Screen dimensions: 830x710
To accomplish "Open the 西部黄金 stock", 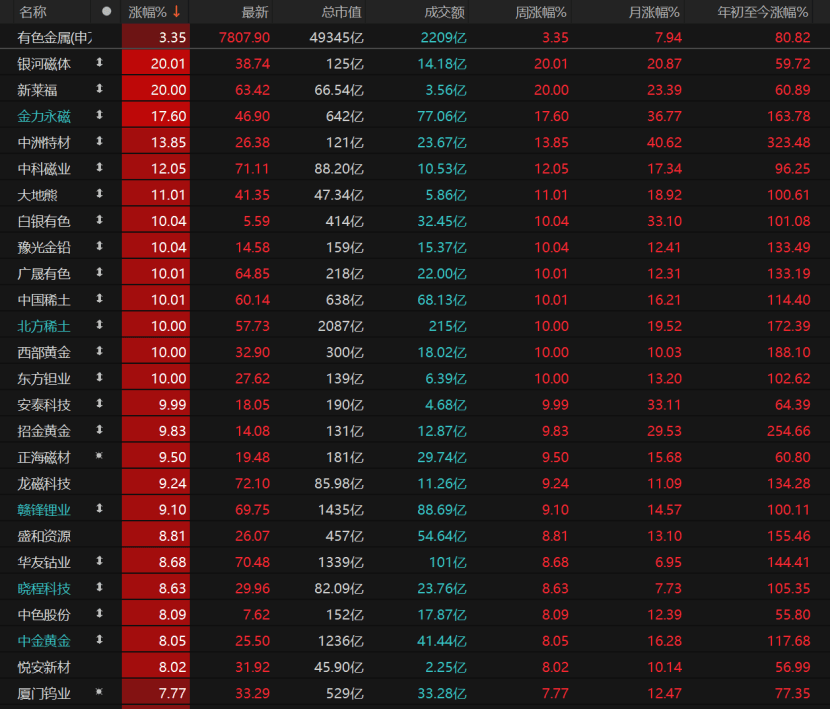I will [45, 352].
